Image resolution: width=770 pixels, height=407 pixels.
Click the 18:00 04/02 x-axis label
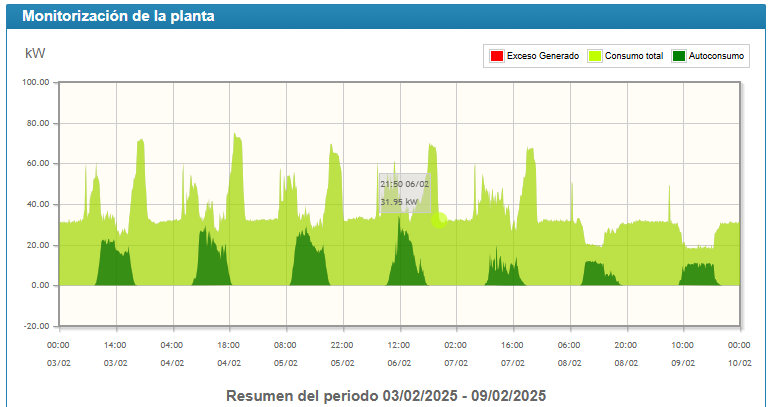[229, 354]
